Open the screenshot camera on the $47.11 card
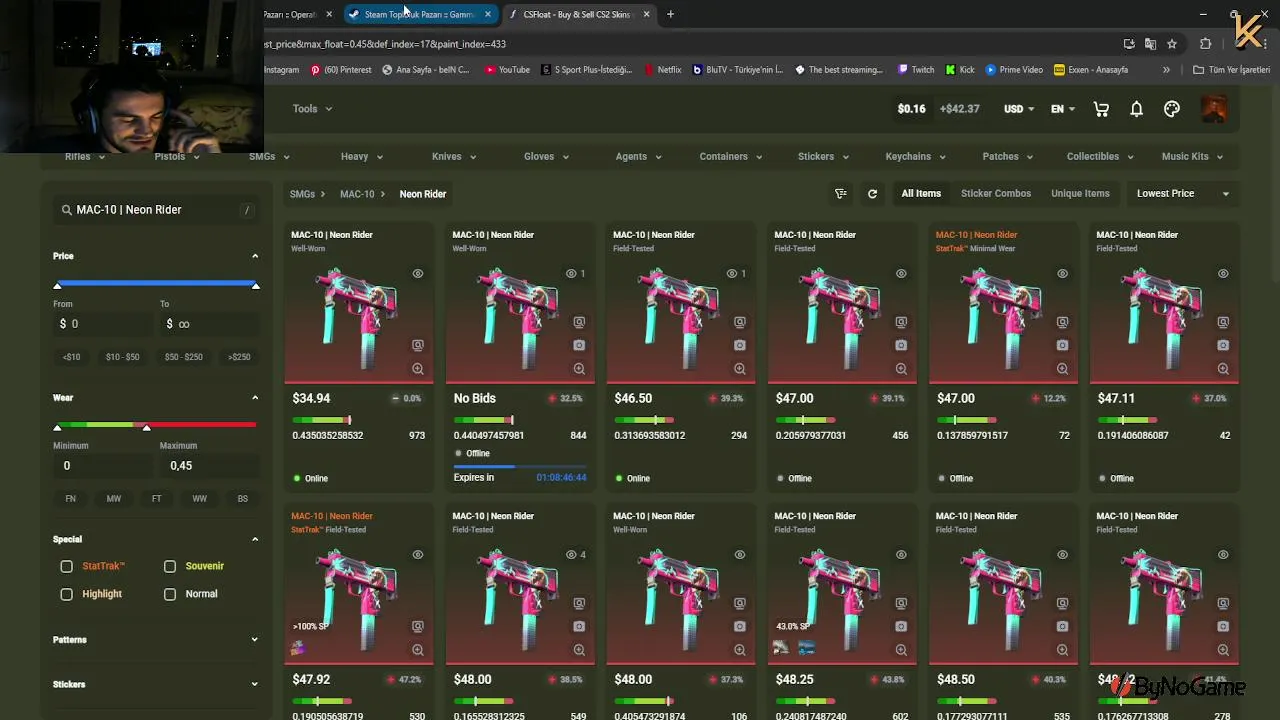The image size is (1280, 720). 1223,345
